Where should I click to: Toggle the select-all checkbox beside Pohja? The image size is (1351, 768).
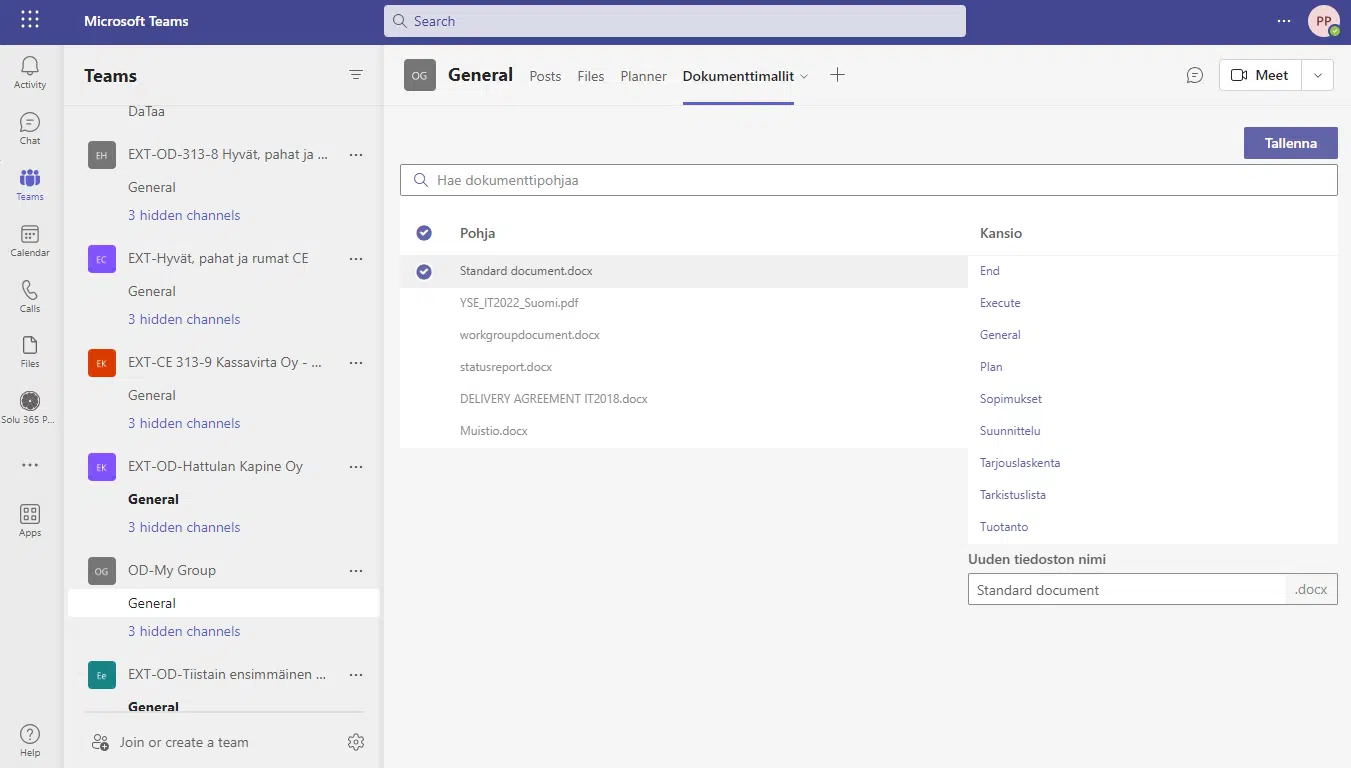pyautogui.click(x=424, y=233)
